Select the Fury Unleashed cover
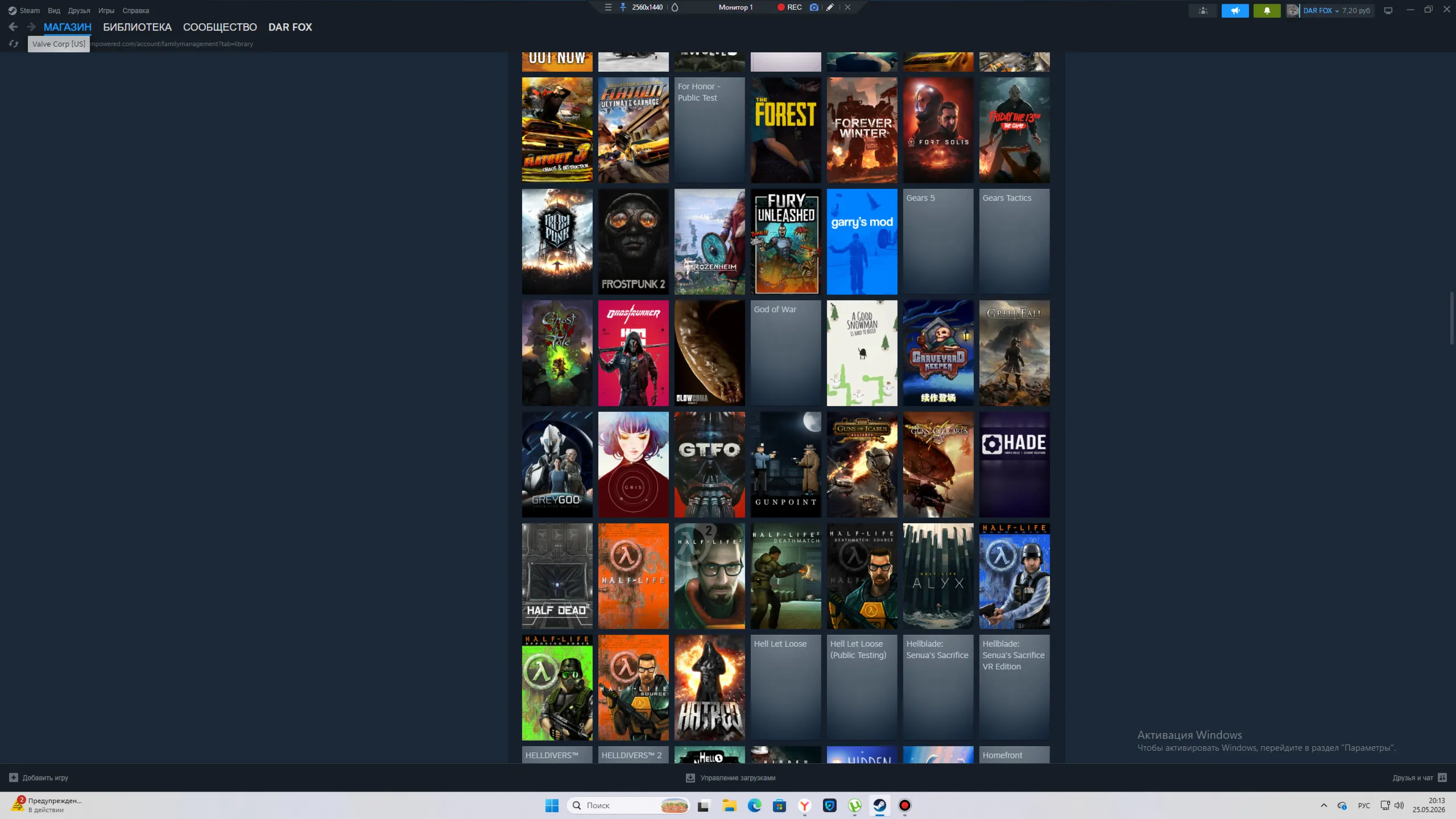 point(786,242)
